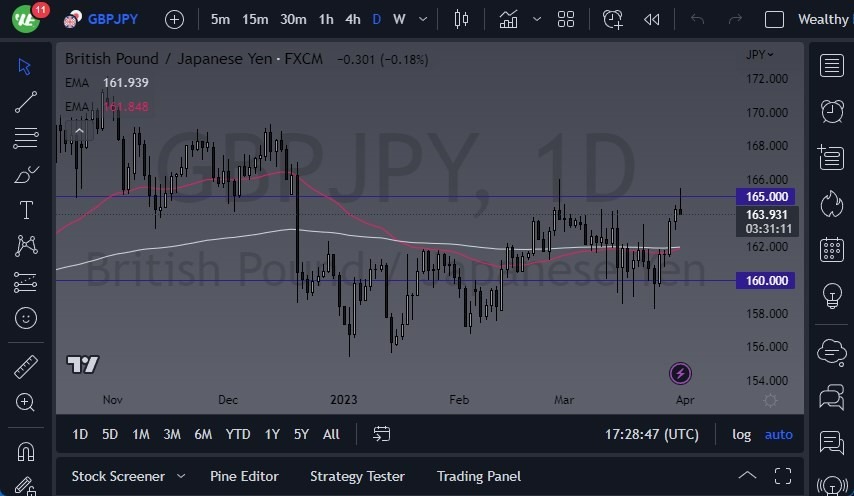This screenshot has height=496, width=854.
Task: Open the private chats panel
Action: [832, 396]
